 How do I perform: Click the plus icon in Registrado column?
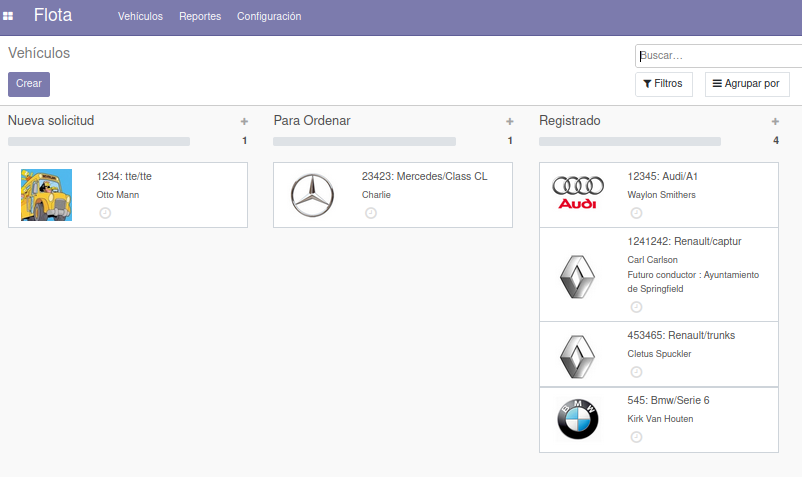775,121
